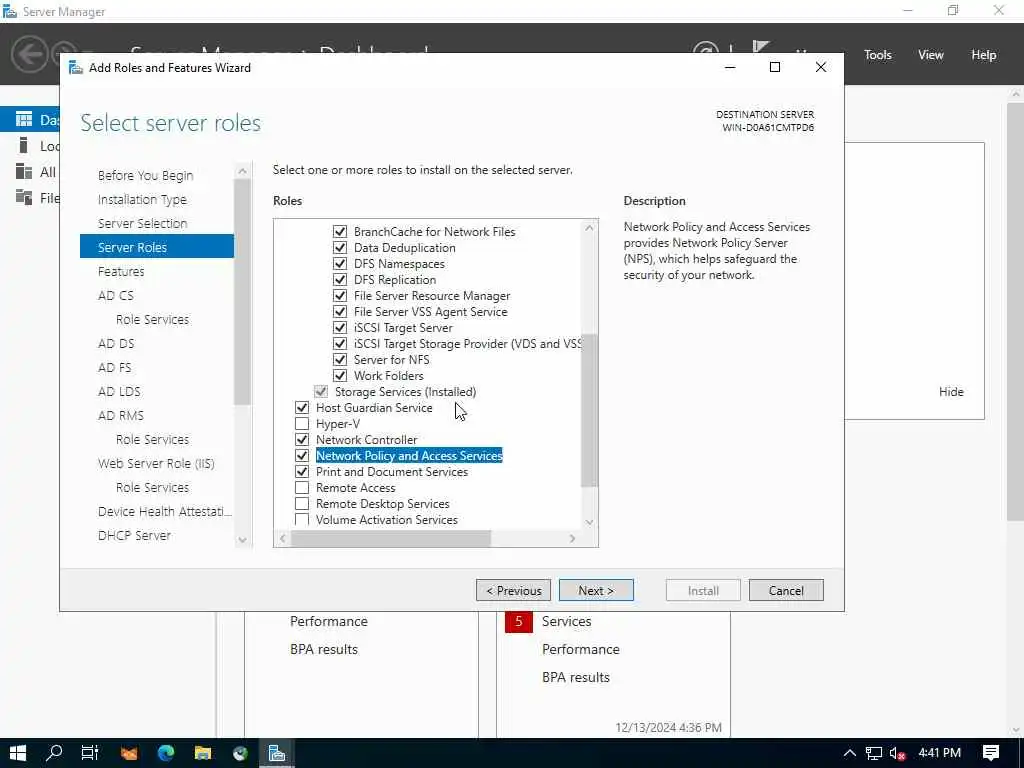This screenshot has height=768, width=1024.
Task: Uncheck File Server Resource Manager
Action: pyautogui.click(x=340, y=295)
